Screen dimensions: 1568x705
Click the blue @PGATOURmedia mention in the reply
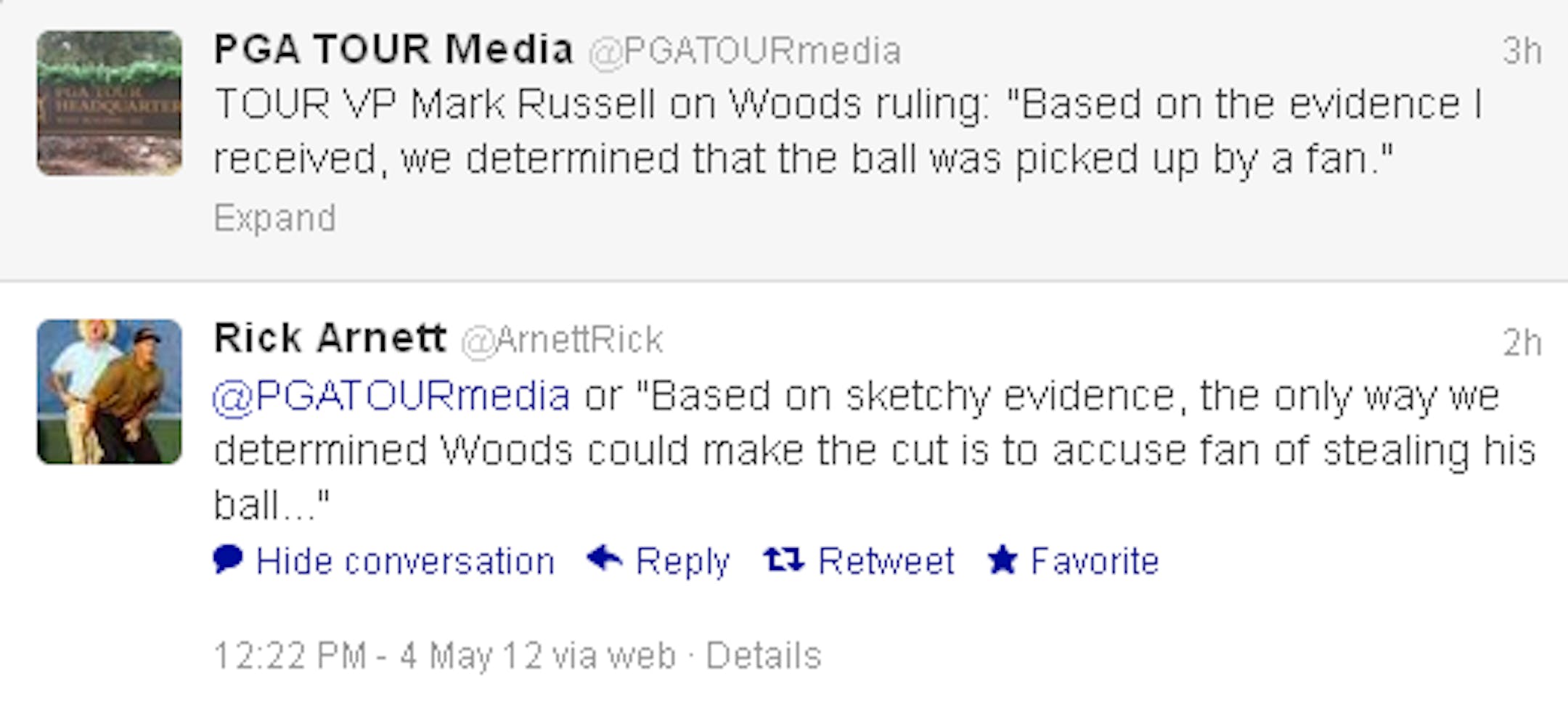(x=391, y=396)
